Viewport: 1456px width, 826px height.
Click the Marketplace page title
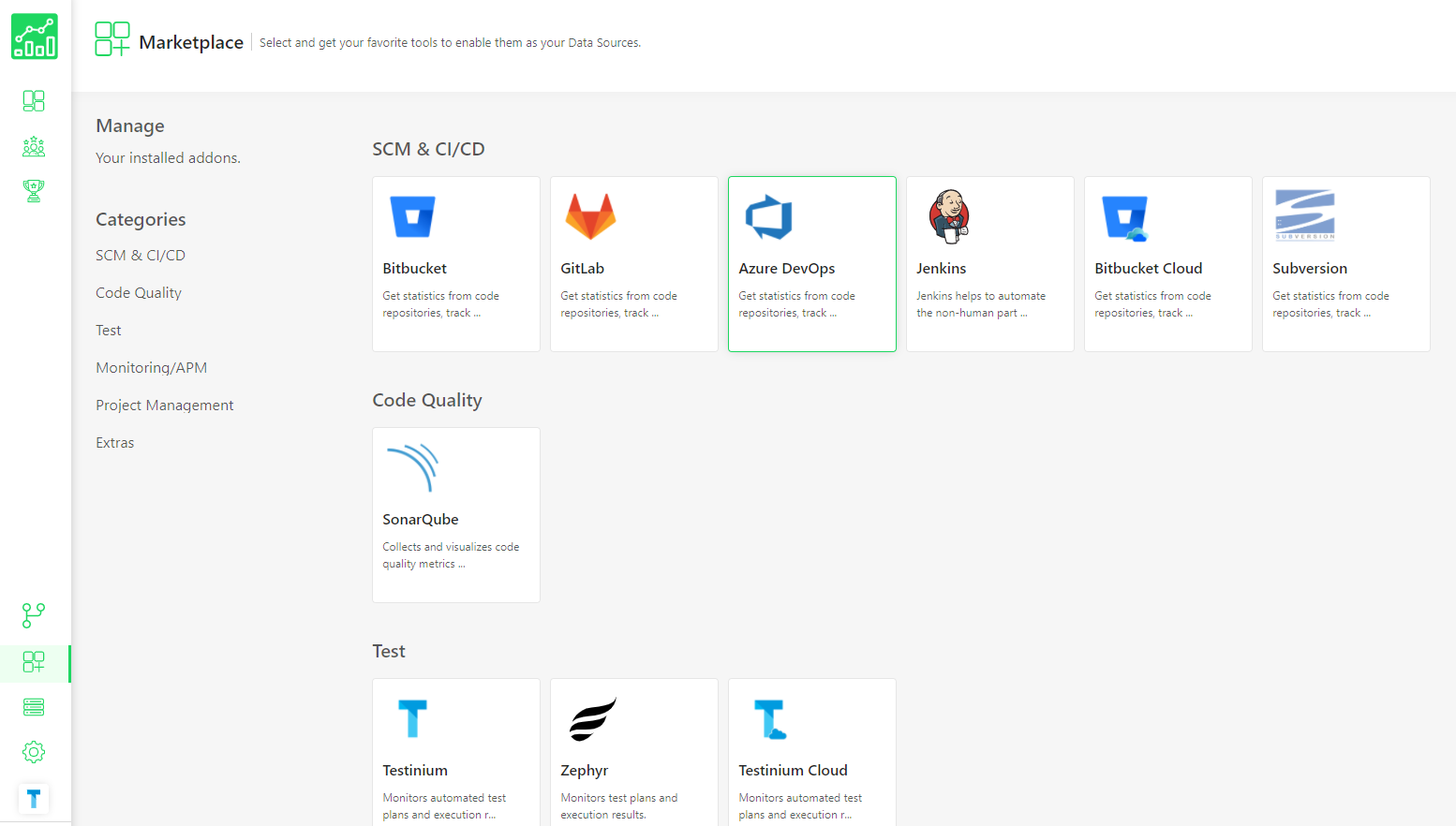click(191, 42)
